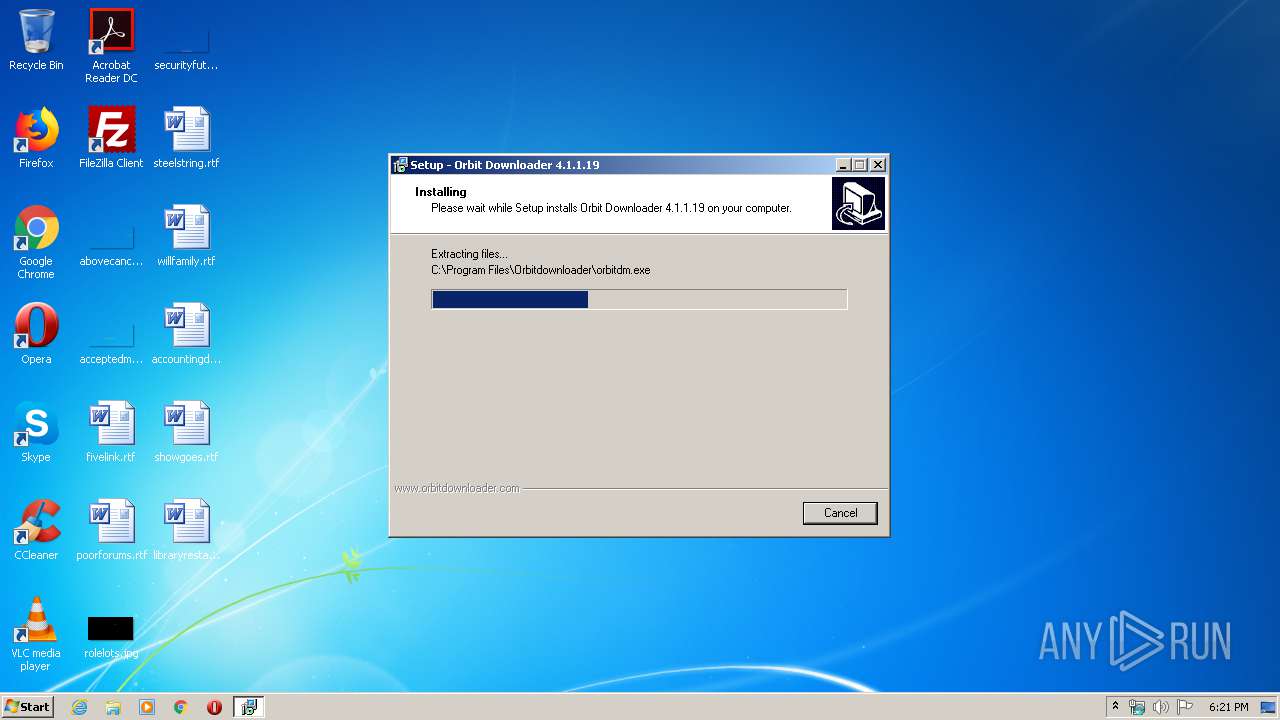Image resolution: width=1280 pixels, height=720 pixels.
Task: Select showgoes.rtf document icon
Action: (186, 433)
